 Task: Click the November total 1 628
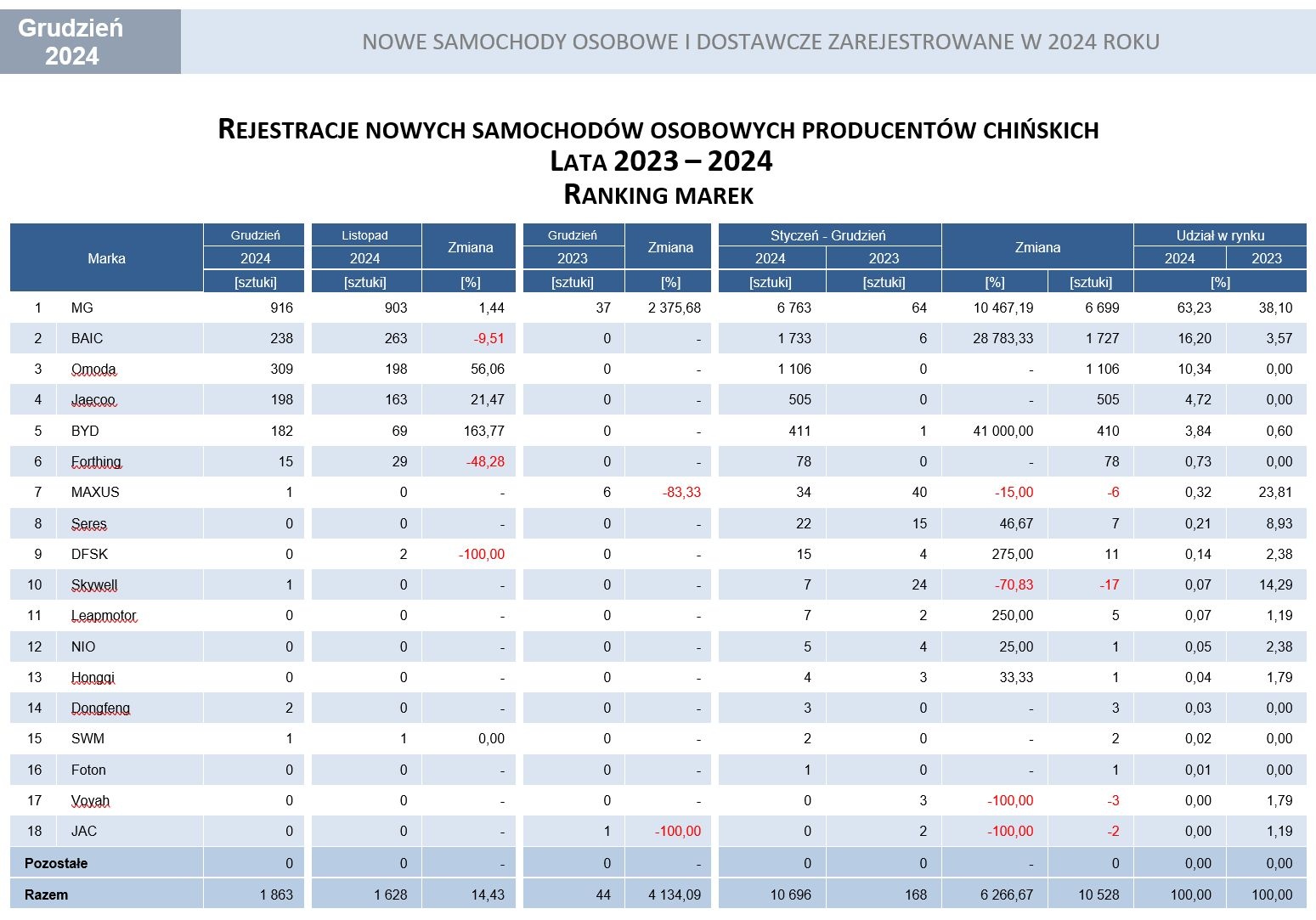pyautogui.click(x=390, y=895)
